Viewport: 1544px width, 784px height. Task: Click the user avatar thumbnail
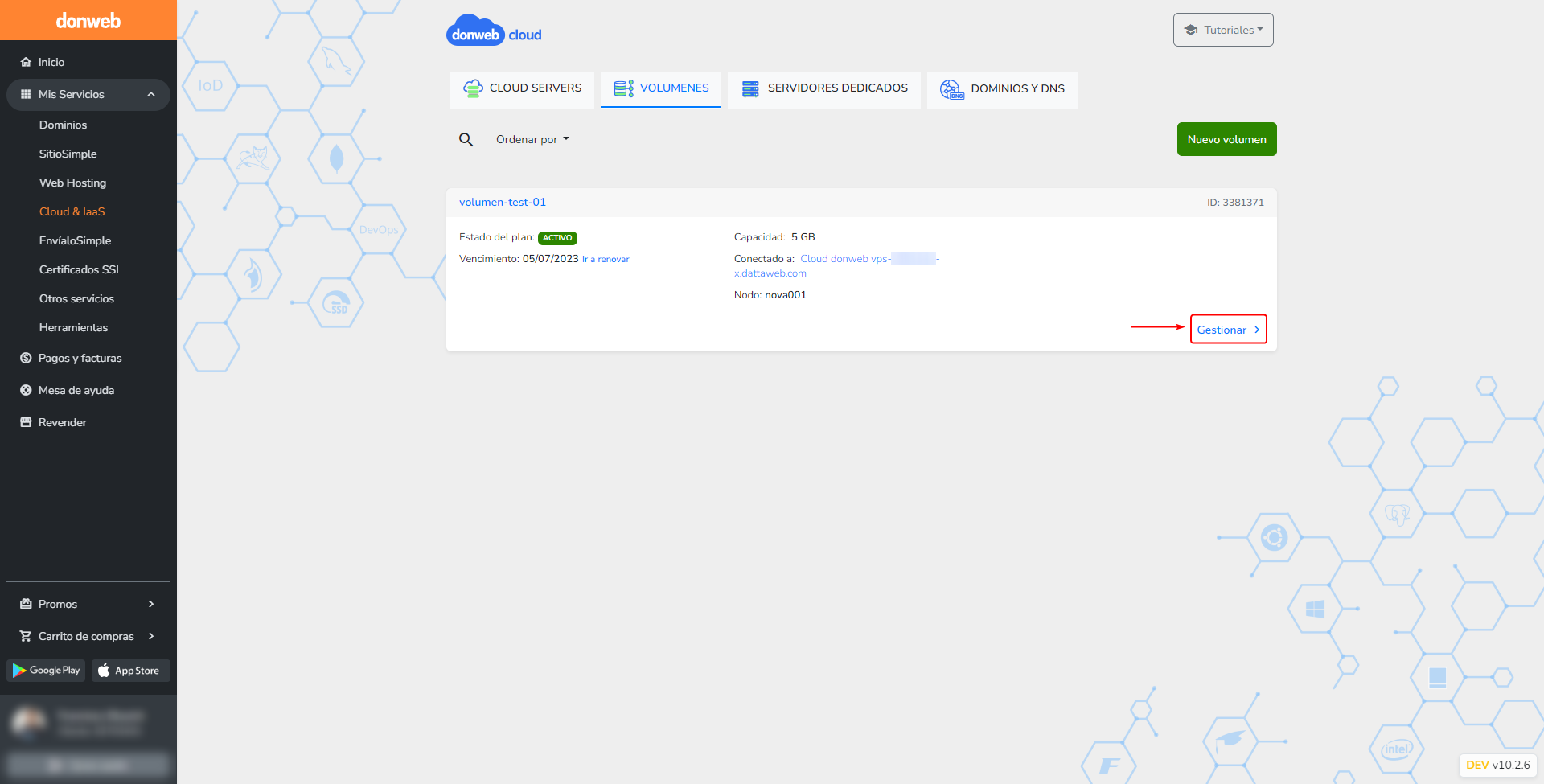[29, 722]
